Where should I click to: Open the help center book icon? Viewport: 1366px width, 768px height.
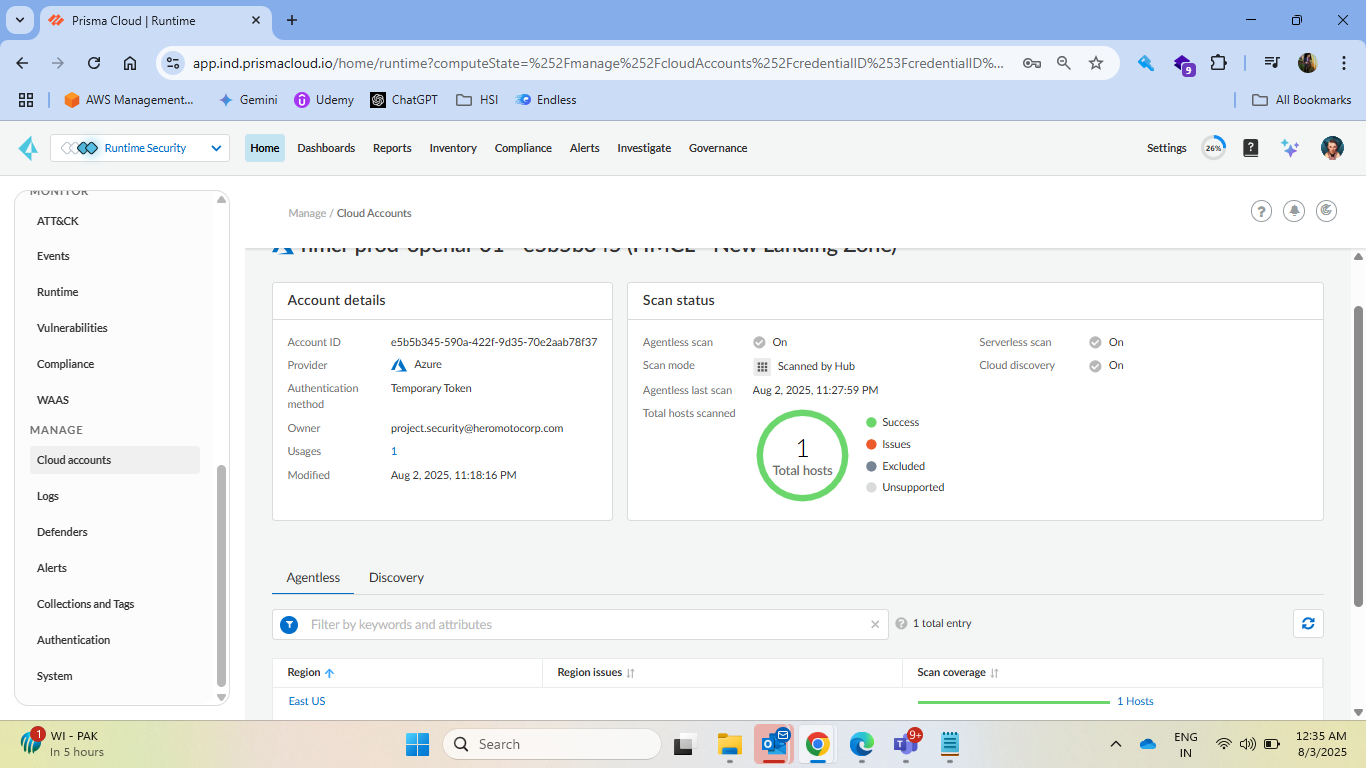pos(1251,148)
